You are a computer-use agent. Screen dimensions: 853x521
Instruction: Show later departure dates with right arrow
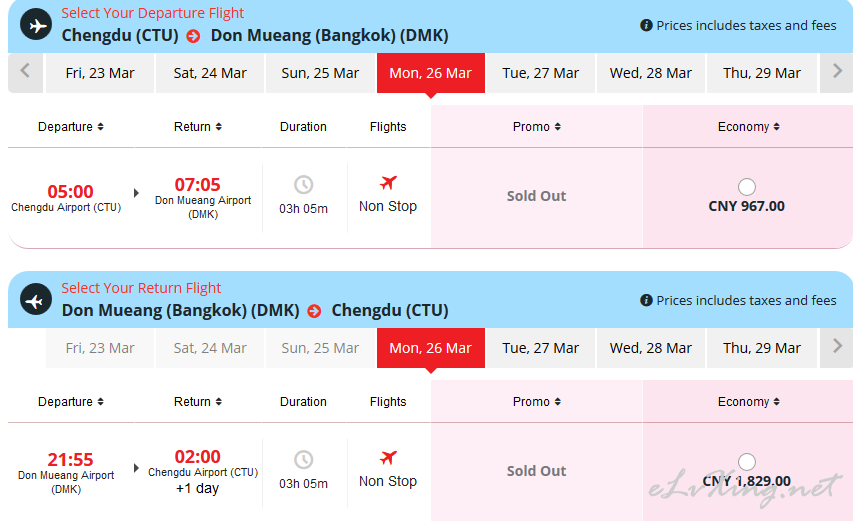point(837,71)
